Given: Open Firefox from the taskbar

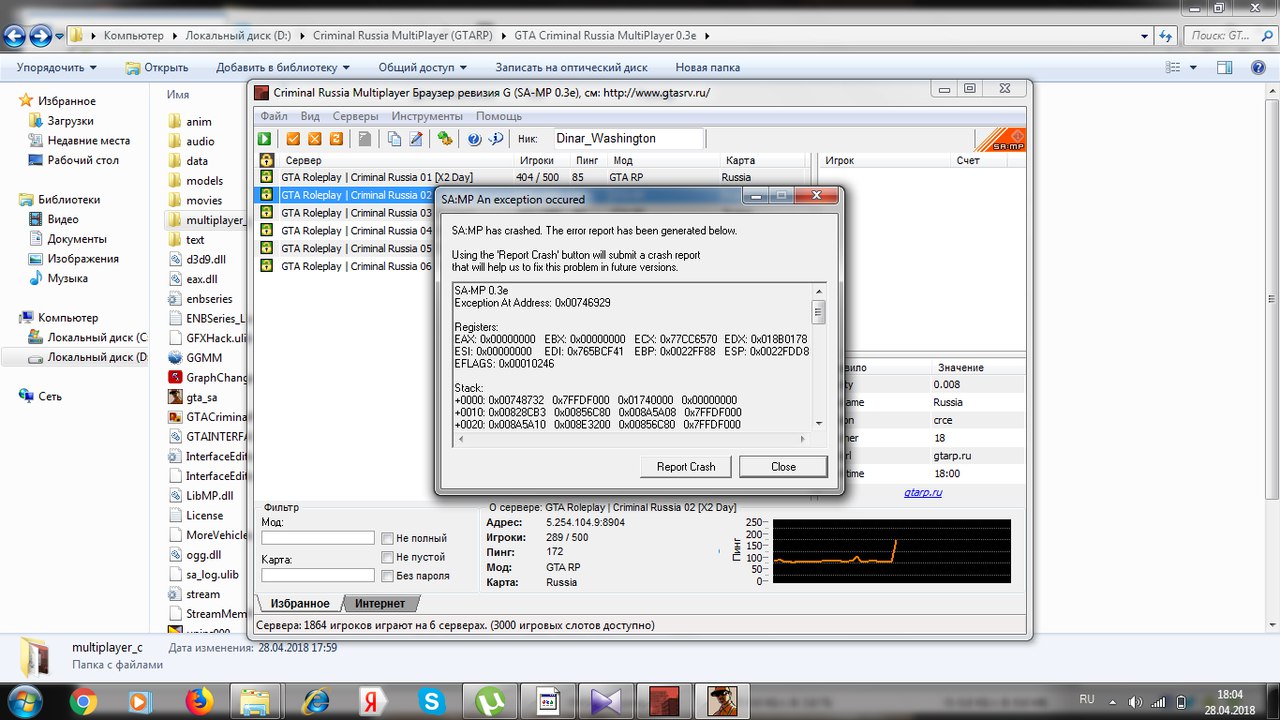Looking at the screenshot, I should pyautogui.click(x=200, y=701).
